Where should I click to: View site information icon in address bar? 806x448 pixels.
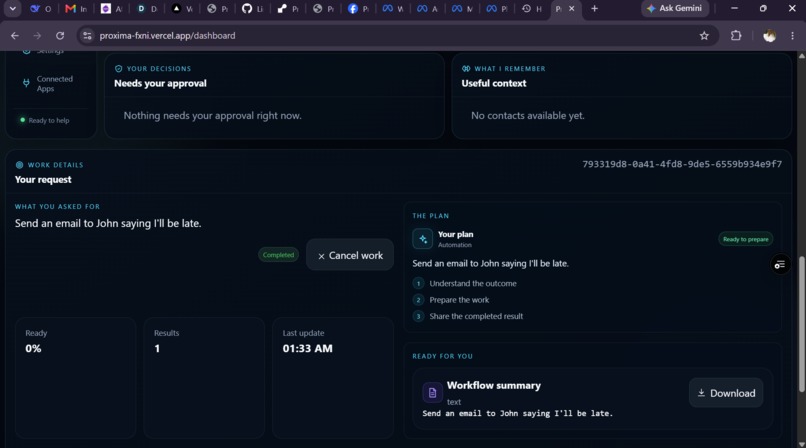coord(87,35)
